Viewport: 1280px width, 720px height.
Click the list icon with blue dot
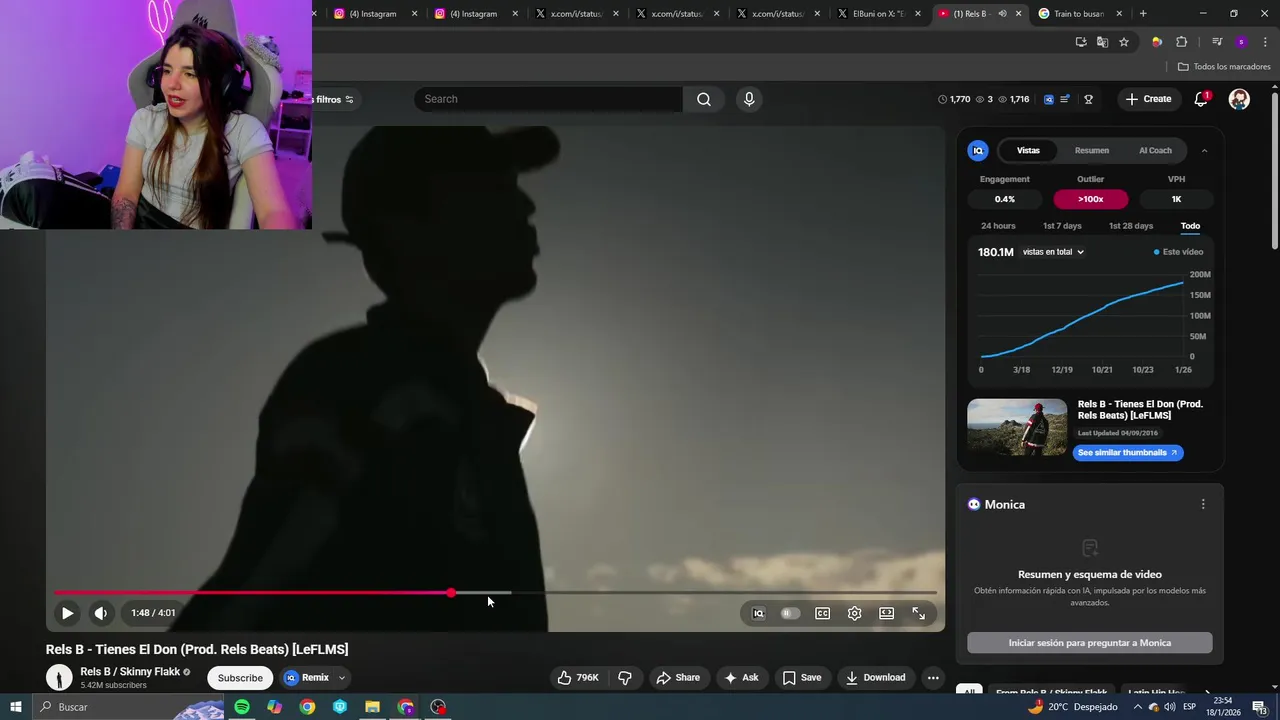(x=1065, y=99)
